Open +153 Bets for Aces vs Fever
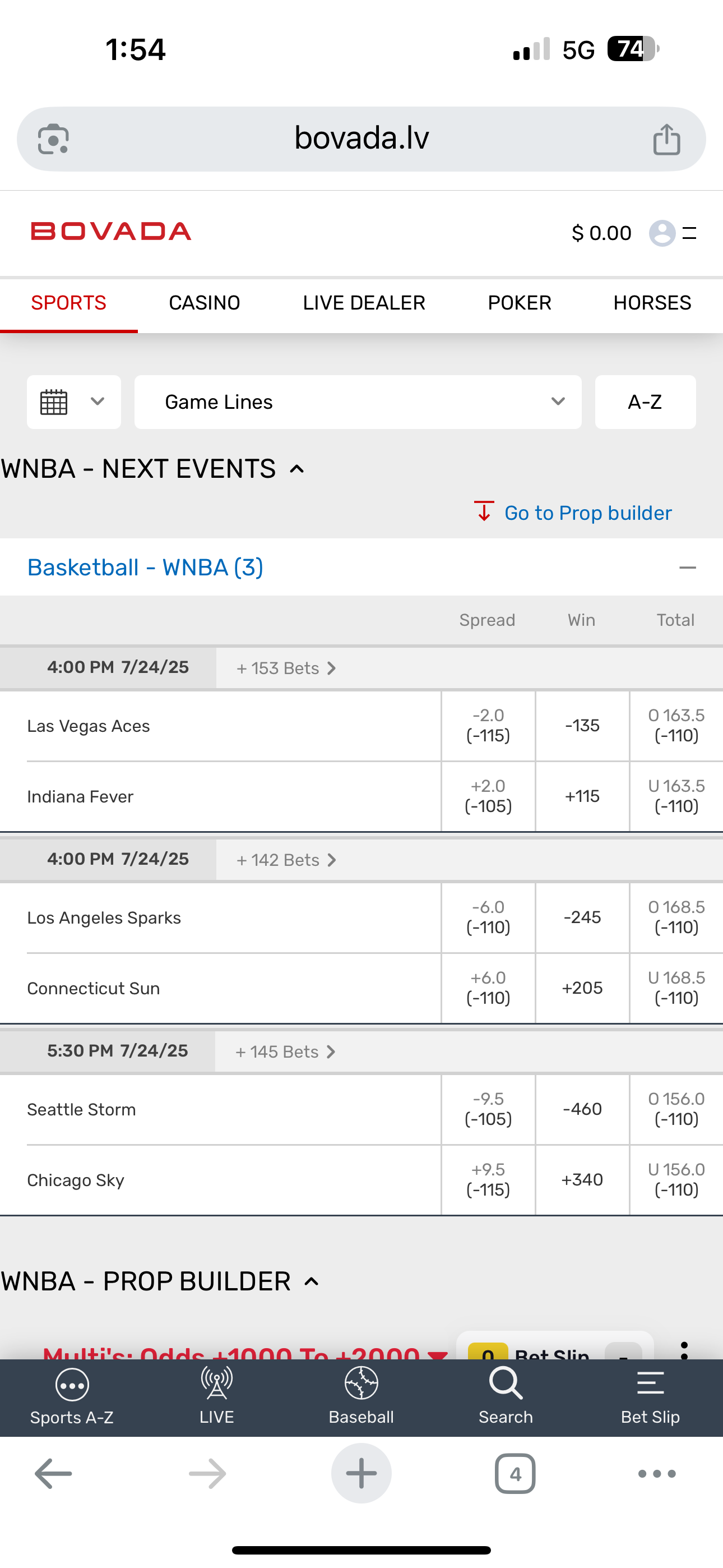723x1568 pixels. 286,668
